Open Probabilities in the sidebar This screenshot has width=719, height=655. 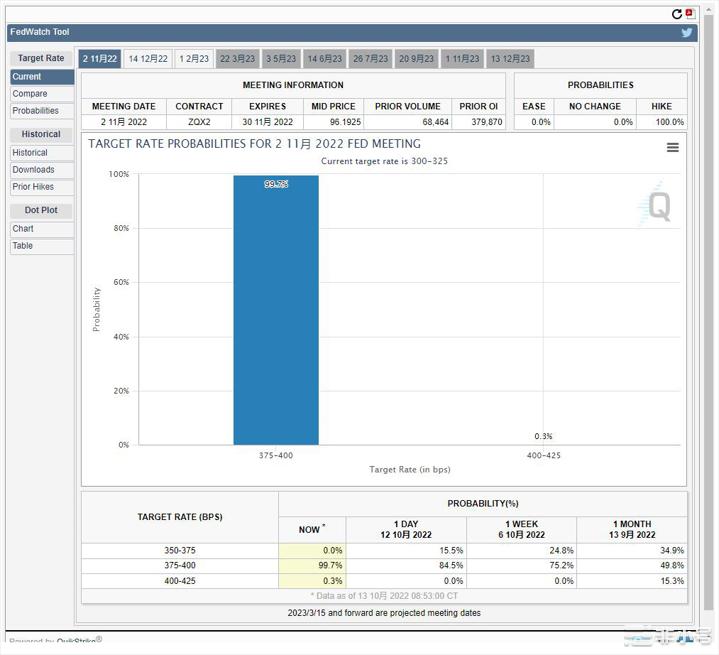point(36,111)
